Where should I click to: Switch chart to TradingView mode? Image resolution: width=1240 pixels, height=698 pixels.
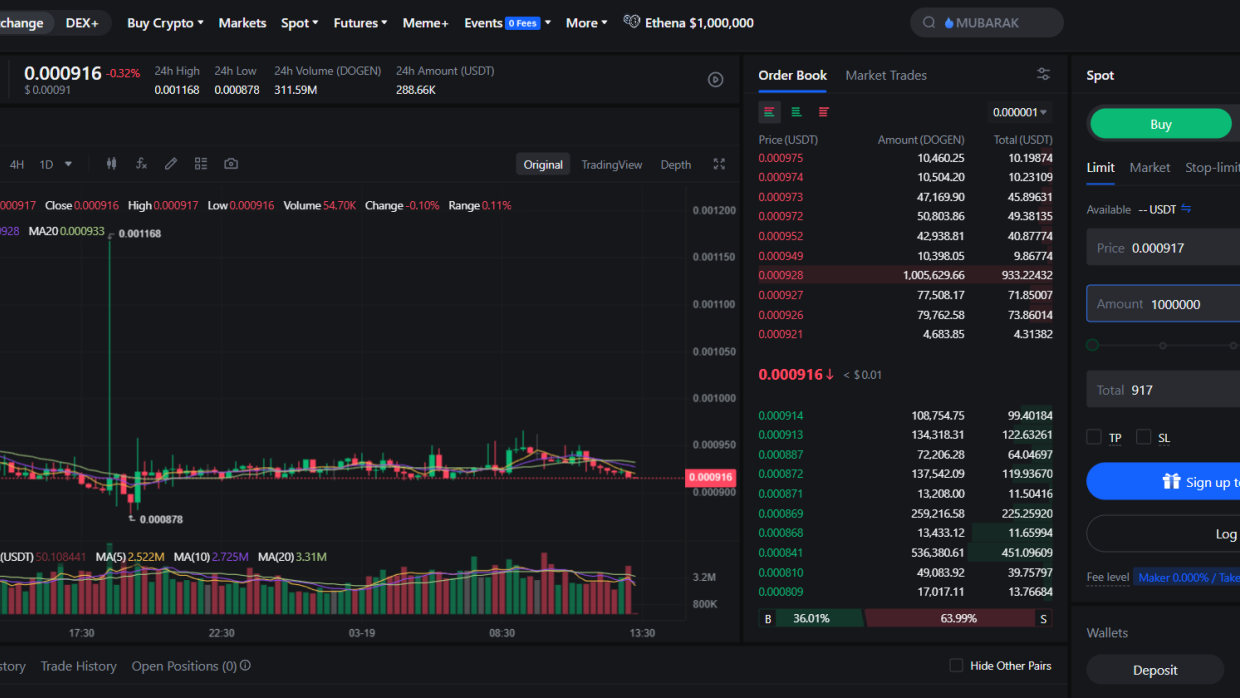click(x=612, y=165)
